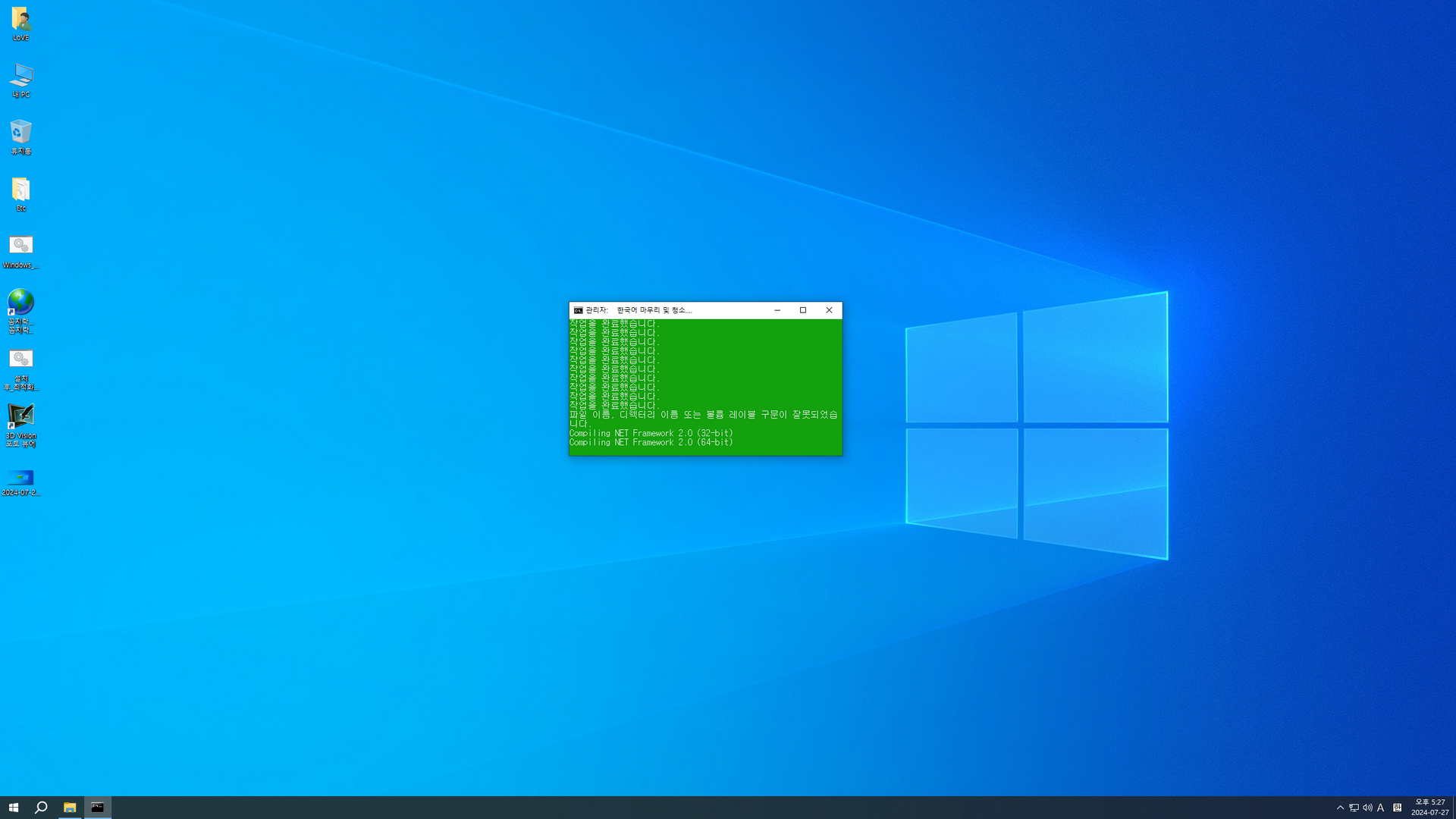Open File Explorer from taskbar
Image resolution: width=1456 pixels, height=819 pixels.
pos(70,808)
